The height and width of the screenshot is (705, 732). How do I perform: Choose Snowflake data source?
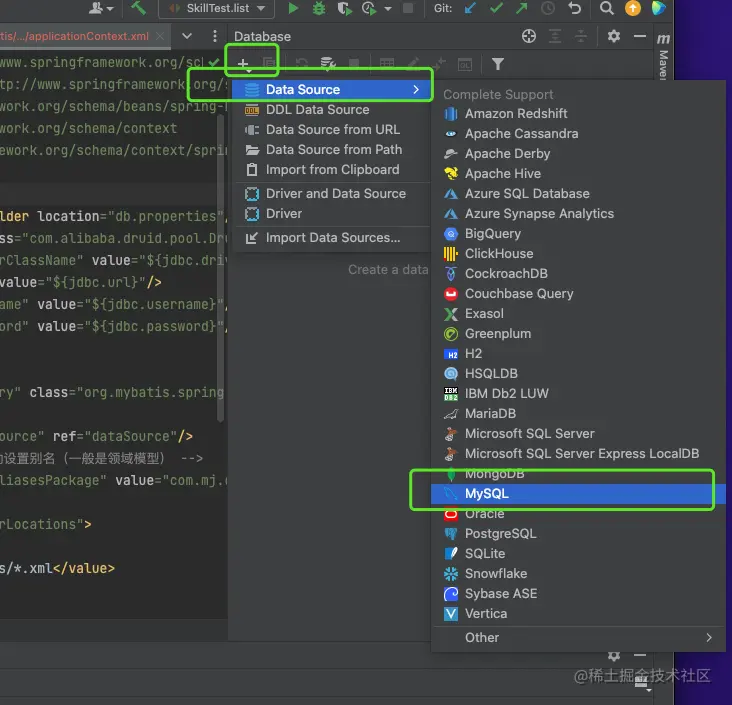[x=578, y=574]
